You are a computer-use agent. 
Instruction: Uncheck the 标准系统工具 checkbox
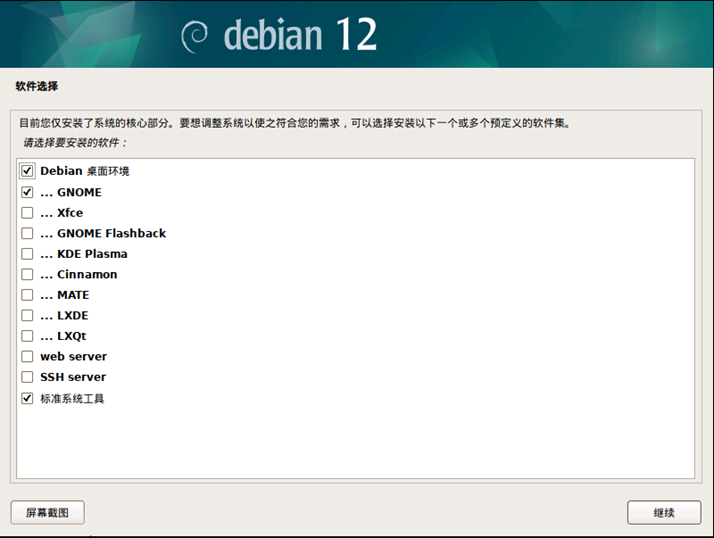click(x=27, y=398)
